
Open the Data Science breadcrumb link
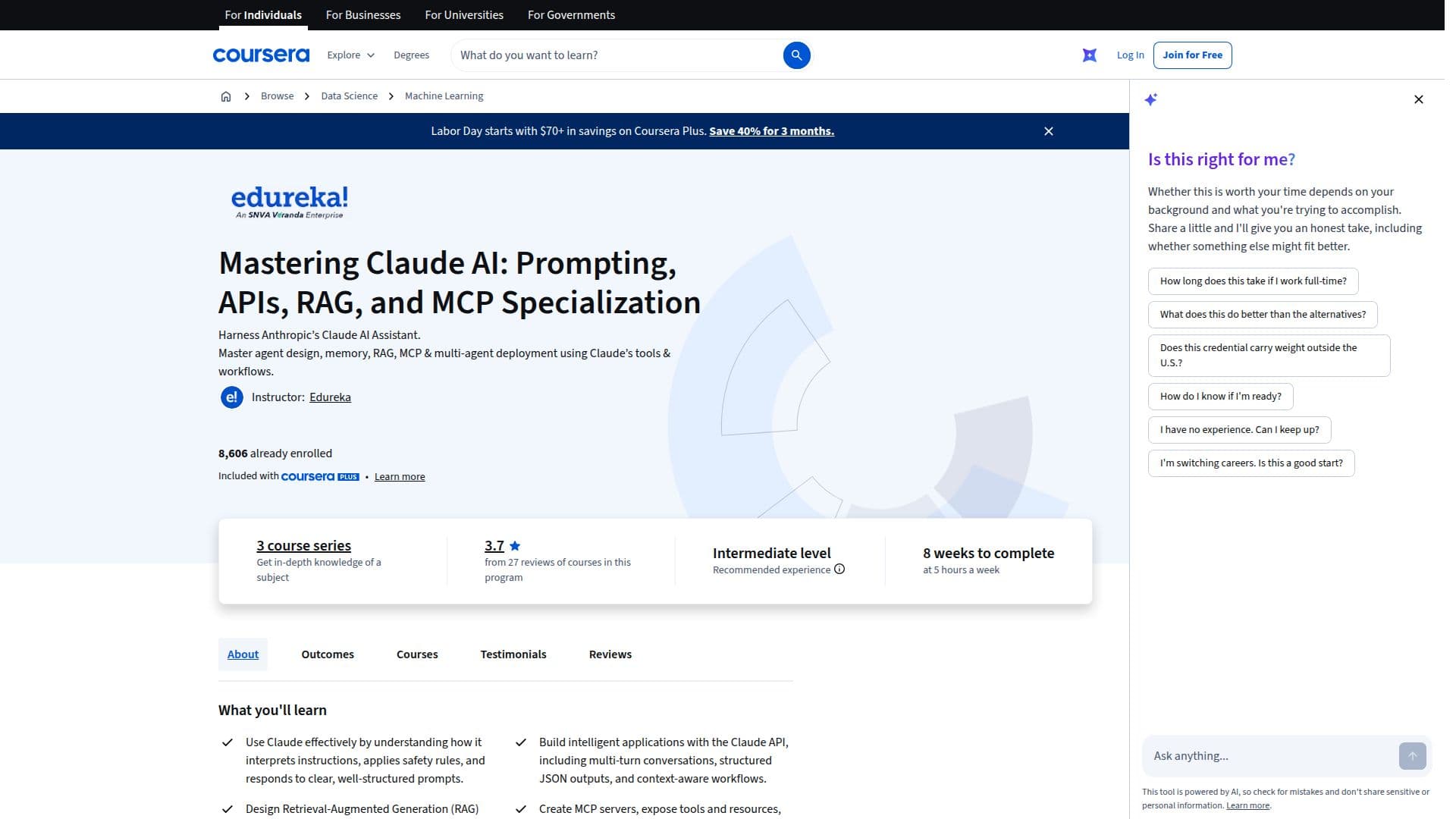349,96
